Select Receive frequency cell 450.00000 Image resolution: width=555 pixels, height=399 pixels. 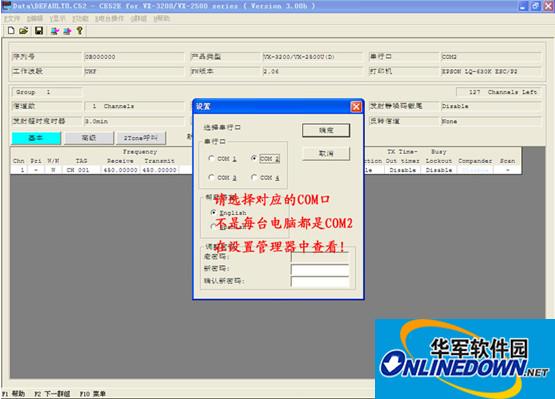(120, 170)
